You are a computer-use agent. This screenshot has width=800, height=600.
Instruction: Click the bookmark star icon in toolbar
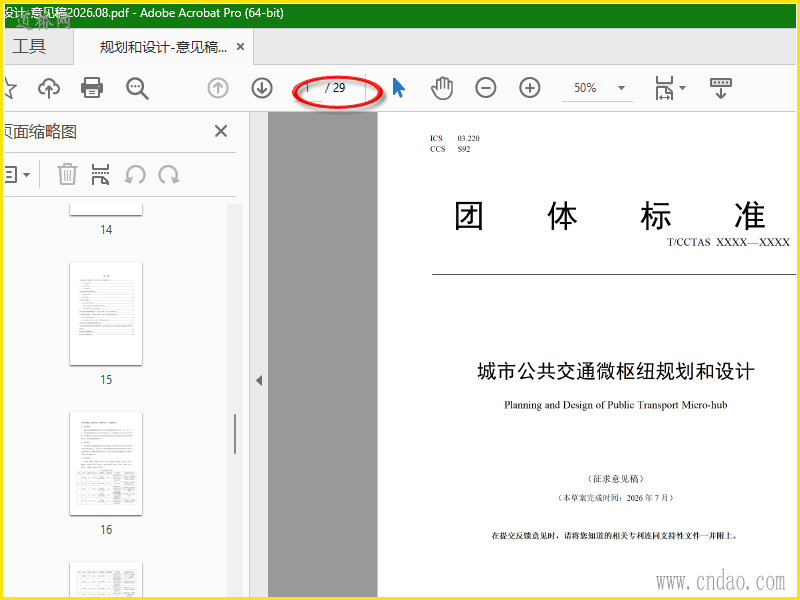pos(10,88)
